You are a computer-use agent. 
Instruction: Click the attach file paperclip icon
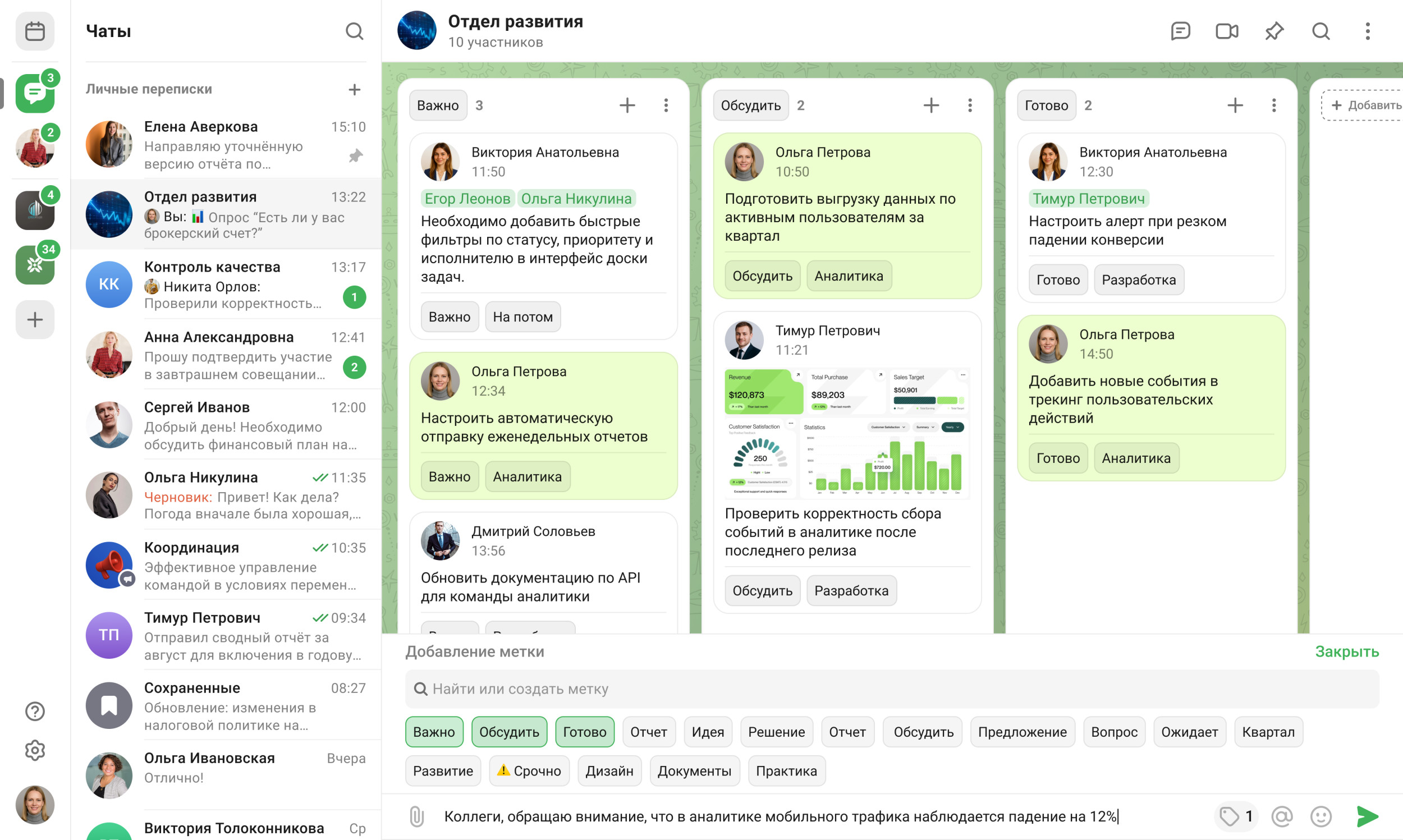416,816
